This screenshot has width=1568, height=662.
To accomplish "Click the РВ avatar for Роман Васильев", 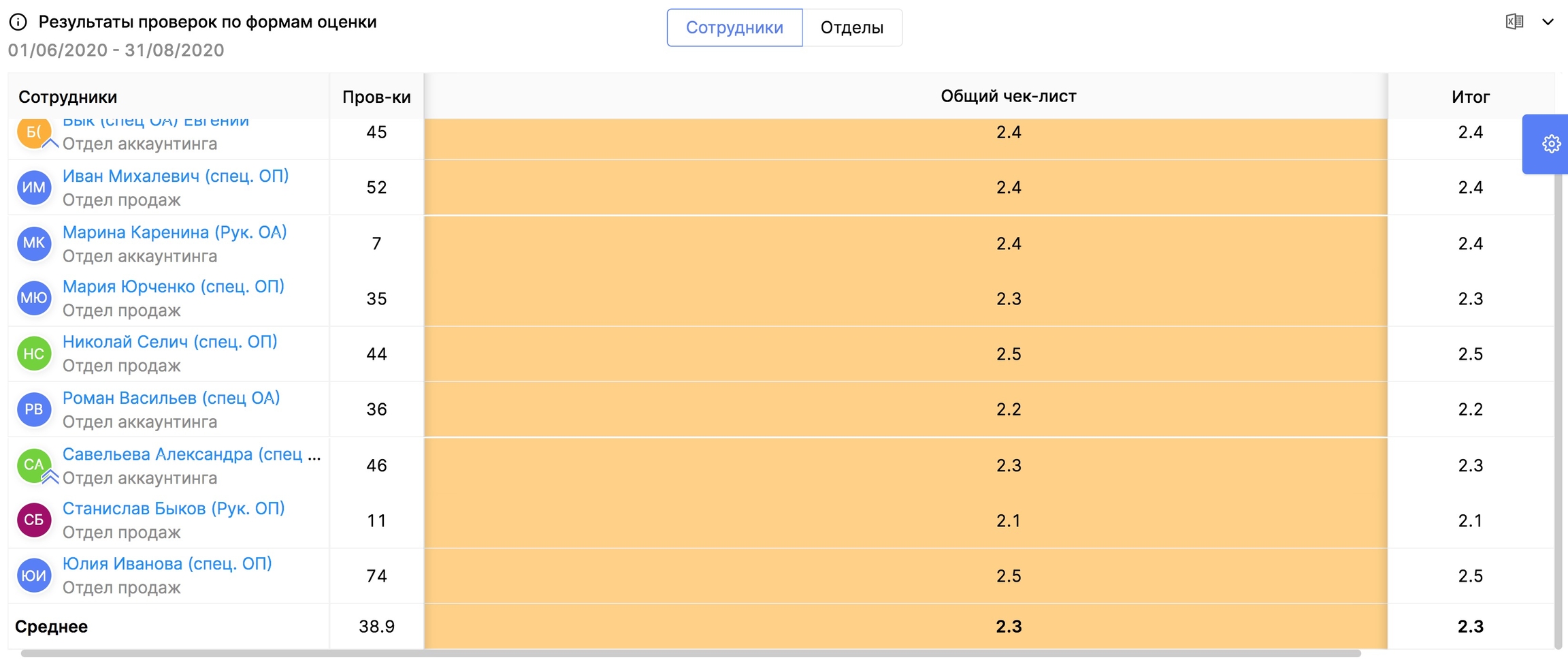I will [34, 409].
